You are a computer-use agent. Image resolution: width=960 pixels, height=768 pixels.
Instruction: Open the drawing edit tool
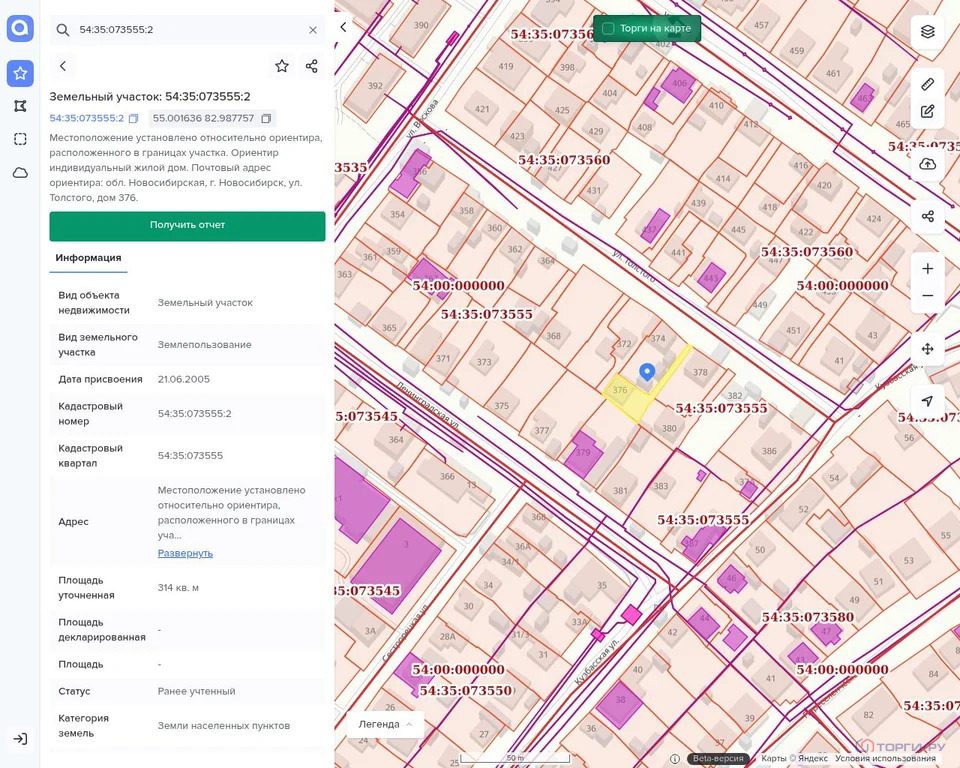coord(927,111)
